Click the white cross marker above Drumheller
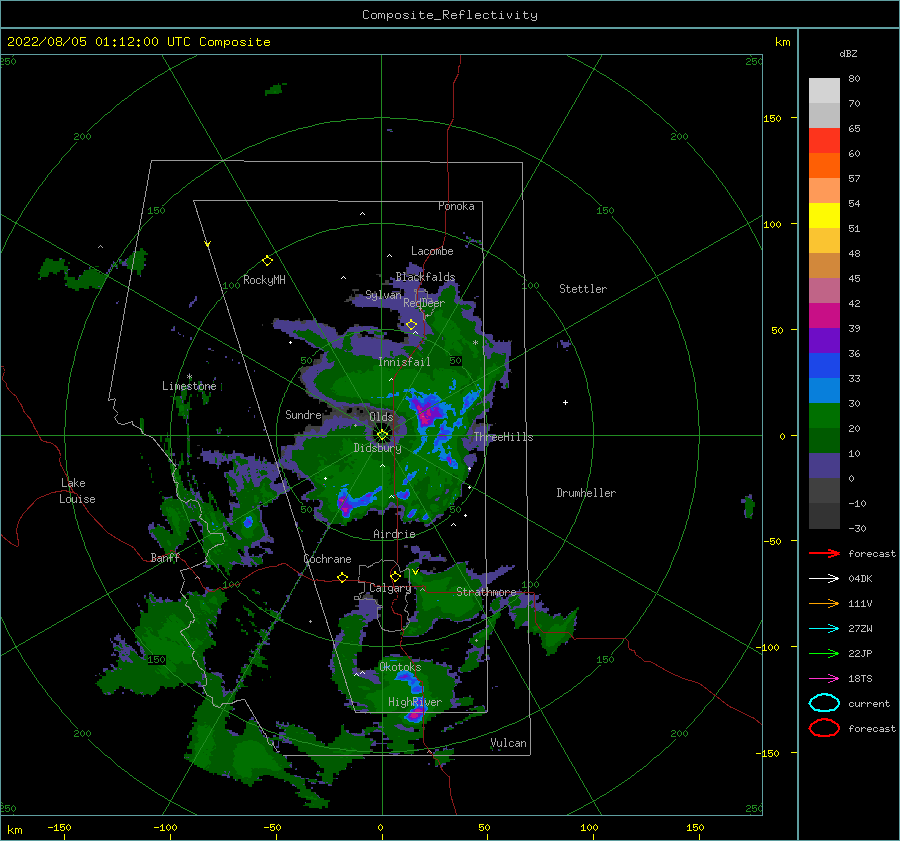 click(x=565, y=402)
